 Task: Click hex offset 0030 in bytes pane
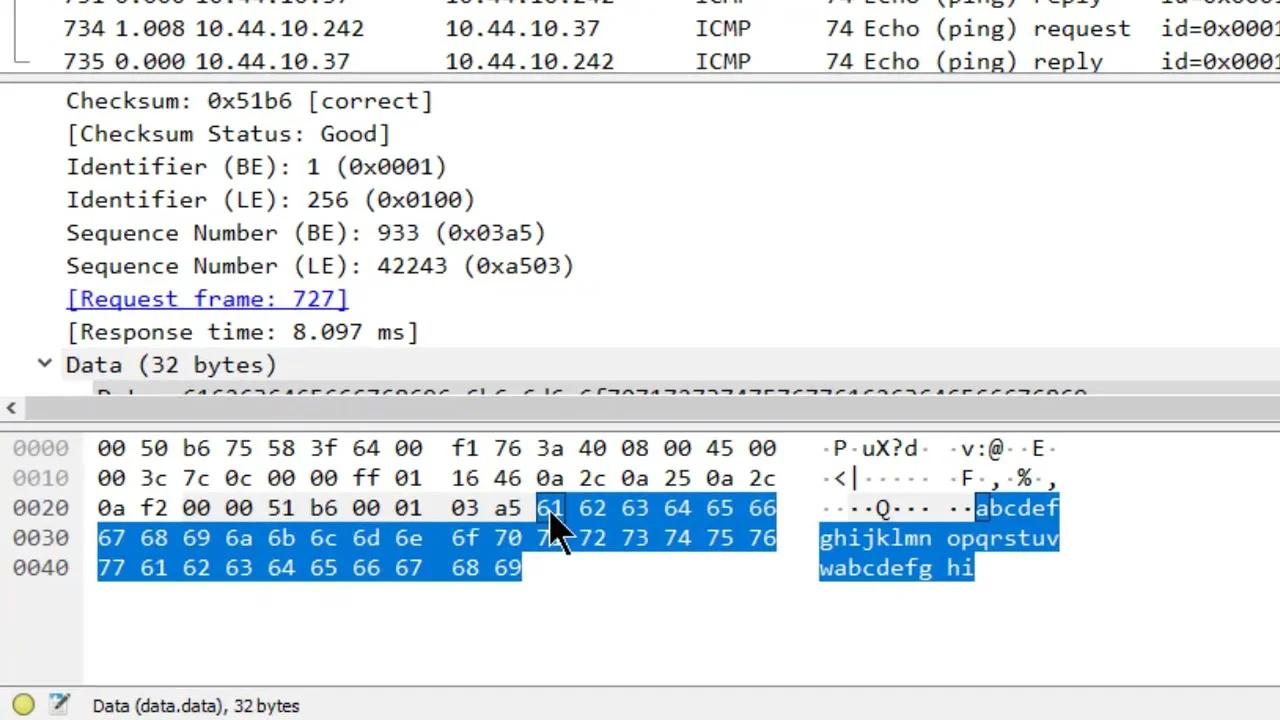pos(41,538)
